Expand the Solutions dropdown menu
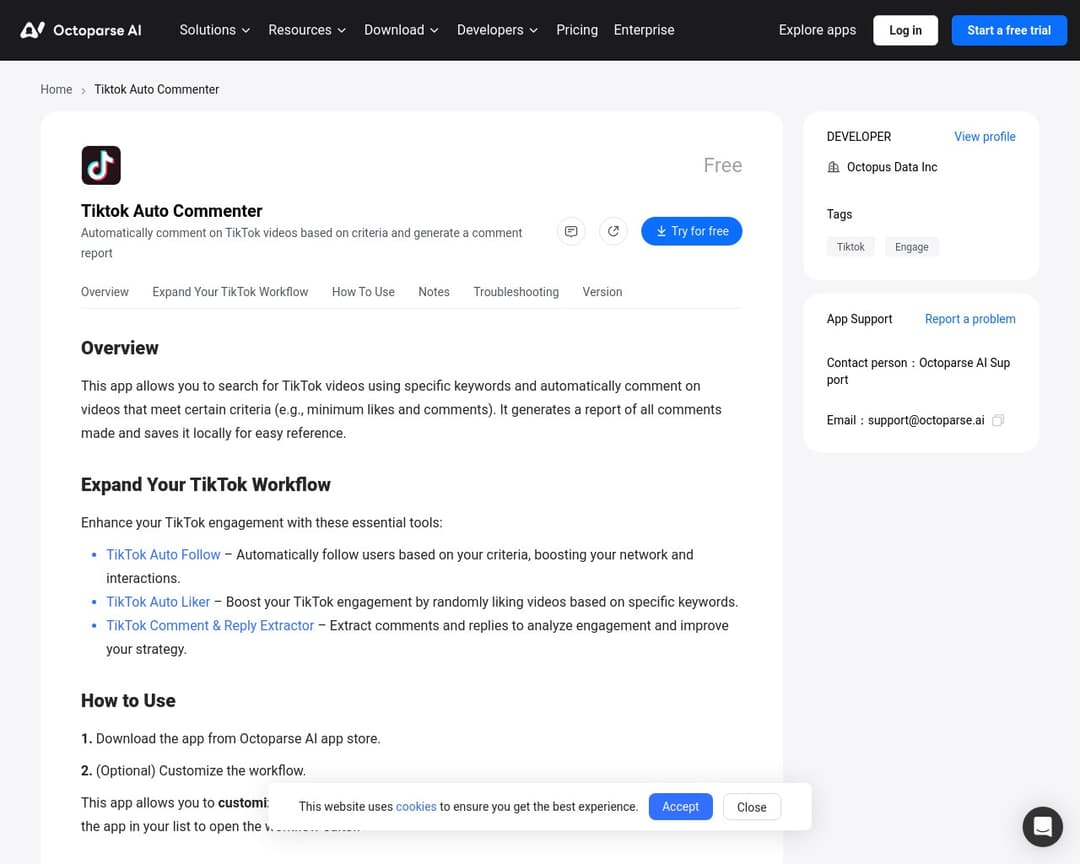Image resolution: width=1080 pixels, height=864 pixels. [x=215, y=30]
